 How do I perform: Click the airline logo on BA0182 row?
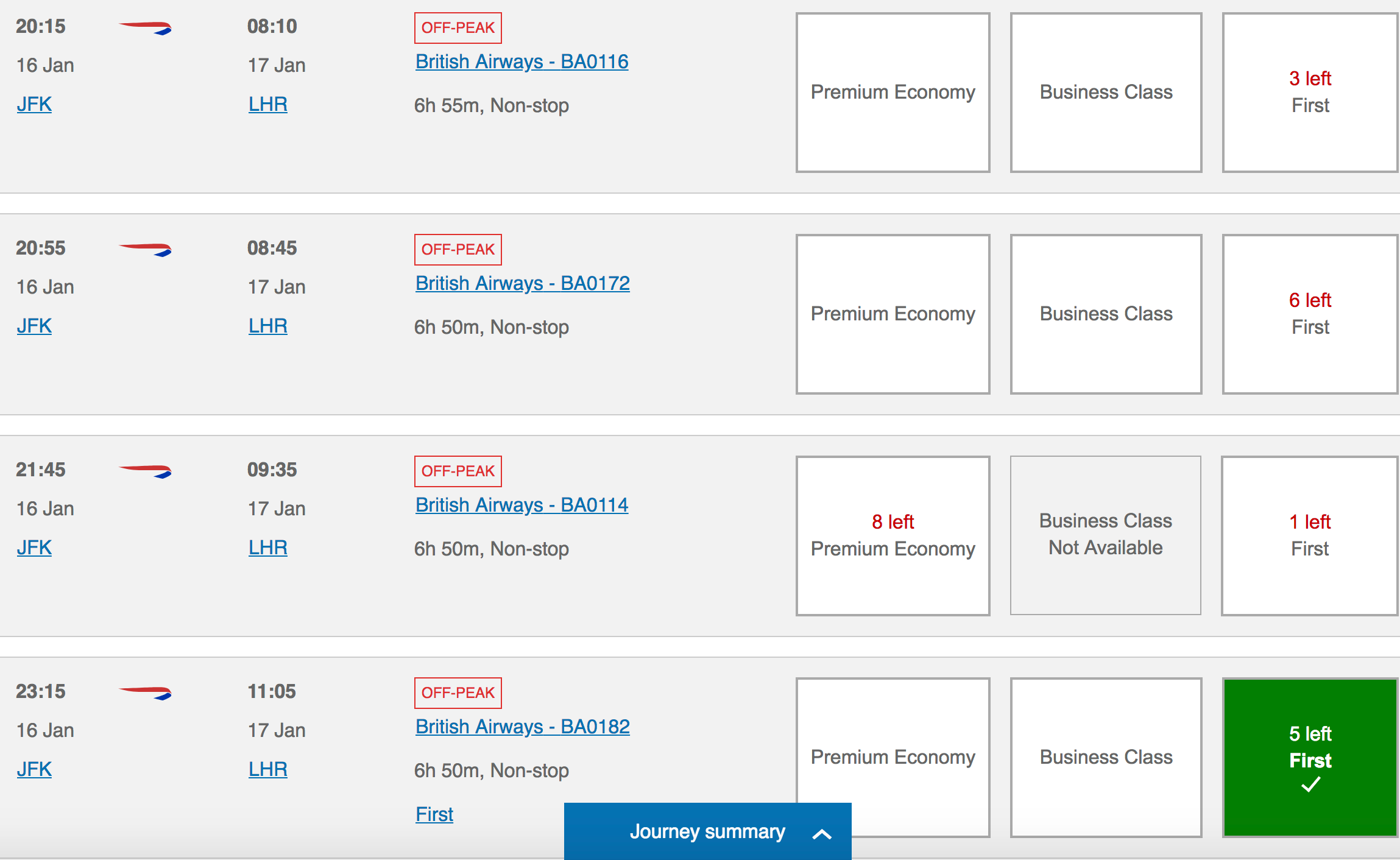pos(145,693)
